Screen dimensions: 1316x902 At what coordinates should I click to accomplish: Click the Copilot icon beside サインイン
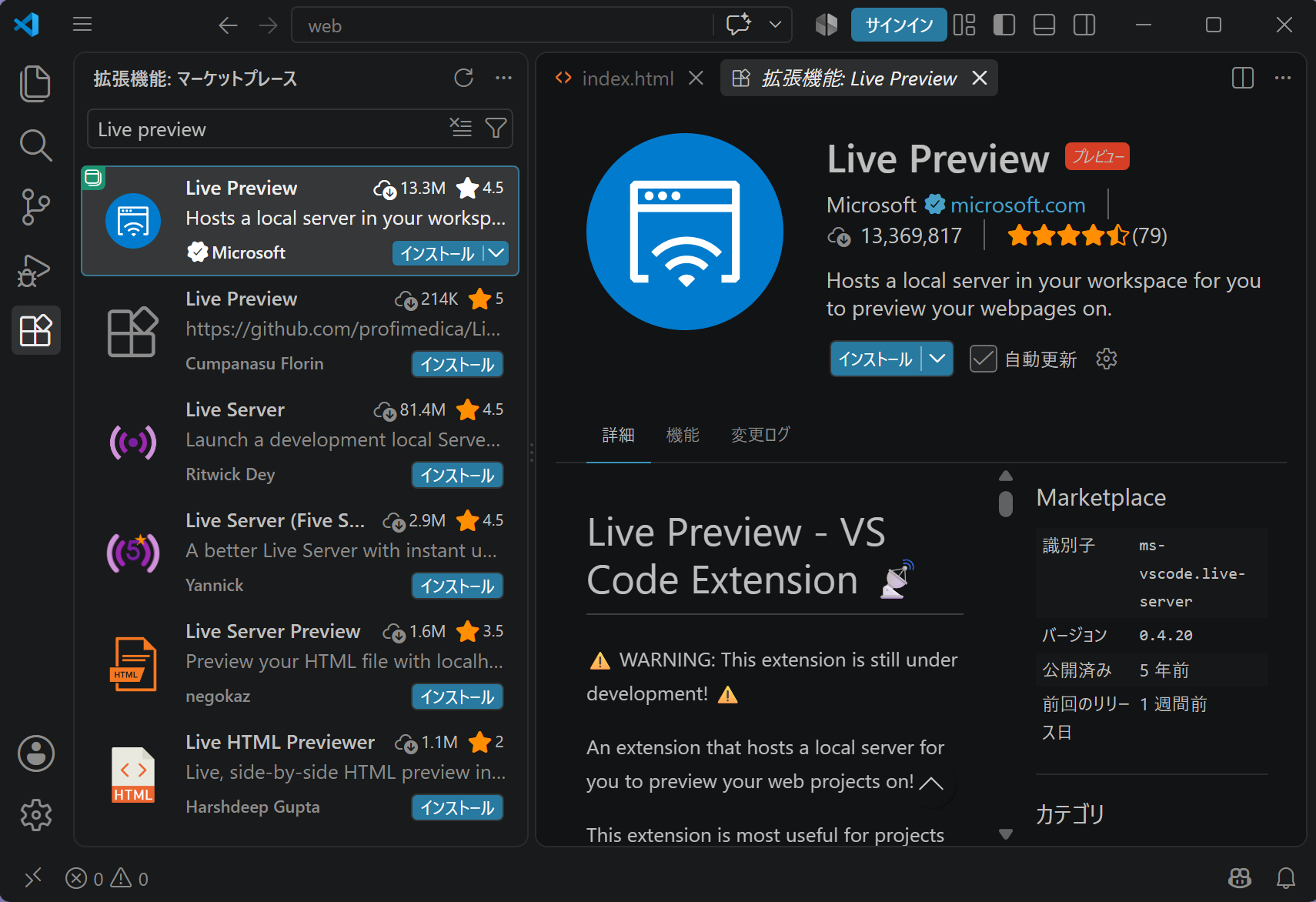pos(827,25)
